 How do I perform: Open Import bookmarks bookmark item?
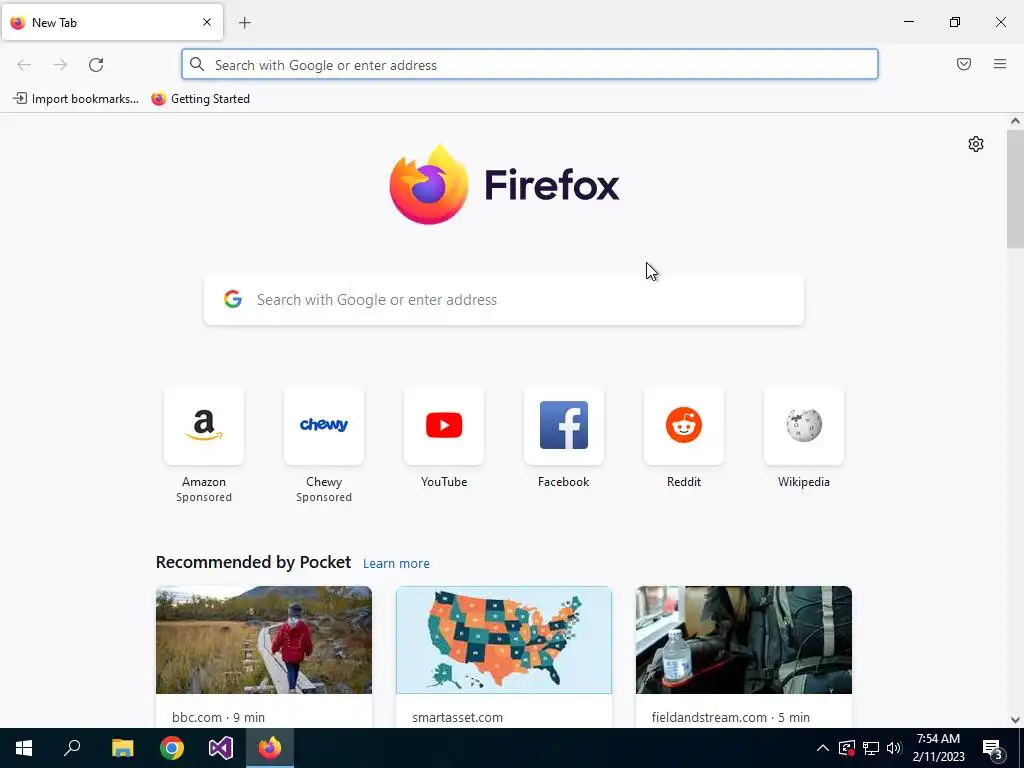pos(76,99)
